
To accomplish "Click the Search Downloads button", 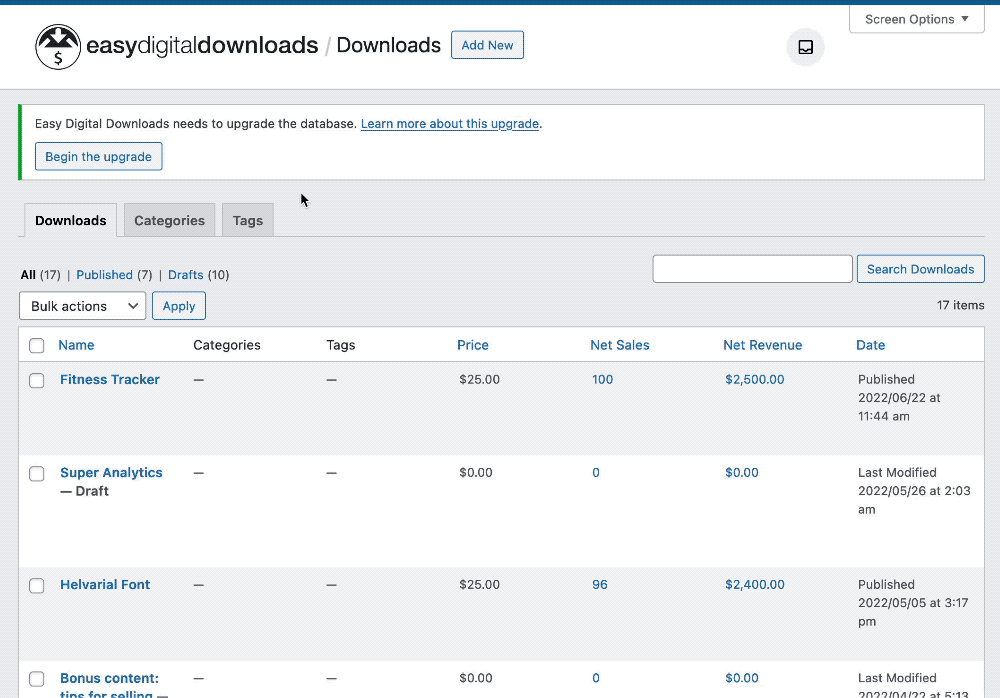I will click(x=920, y=268).
